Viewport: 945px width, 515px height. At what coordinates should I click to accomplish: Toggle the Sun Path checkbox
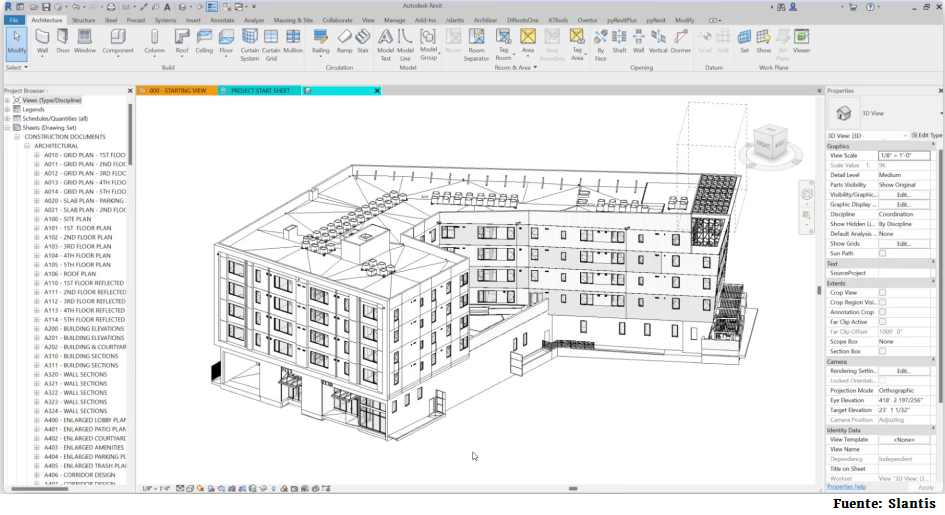coord(882,254)
